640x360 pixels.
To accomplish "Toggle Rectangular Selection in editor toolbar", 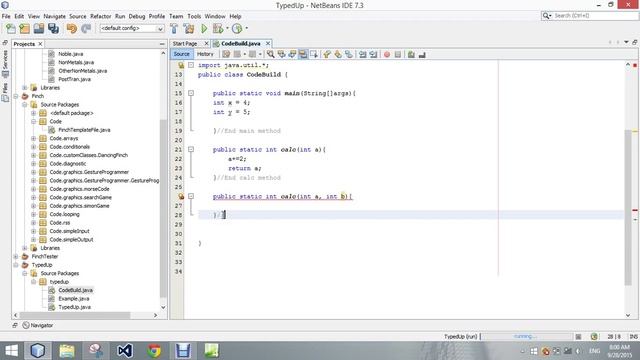I will point(313,54).
